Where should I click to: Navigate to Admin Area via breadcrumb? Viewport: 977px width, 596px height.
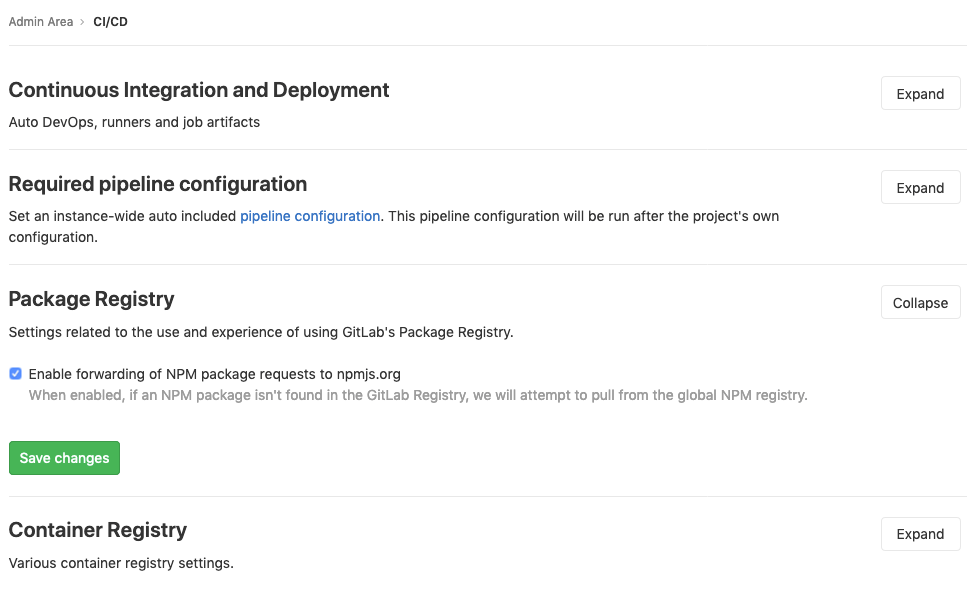tap(41, 21)
